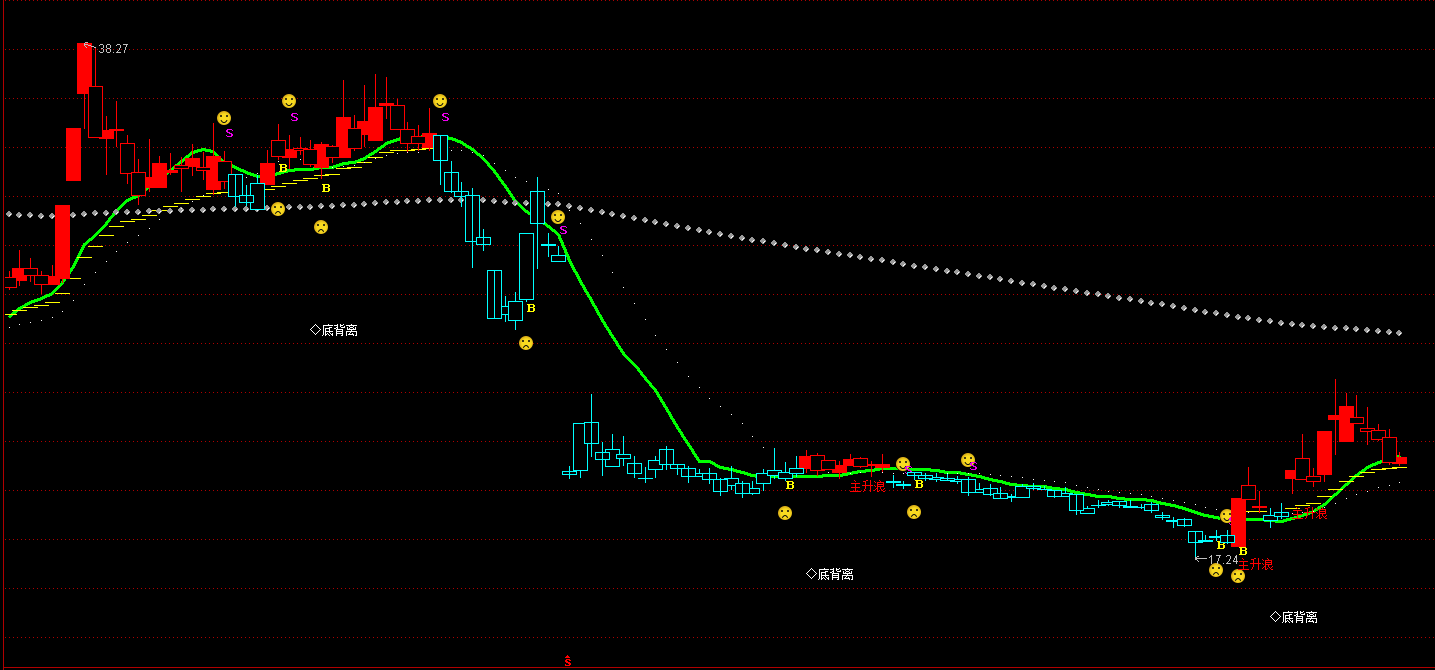1435x670 pixels.
Task: Click the 17.24 low price label
Action: click(x=1224, y=560)
